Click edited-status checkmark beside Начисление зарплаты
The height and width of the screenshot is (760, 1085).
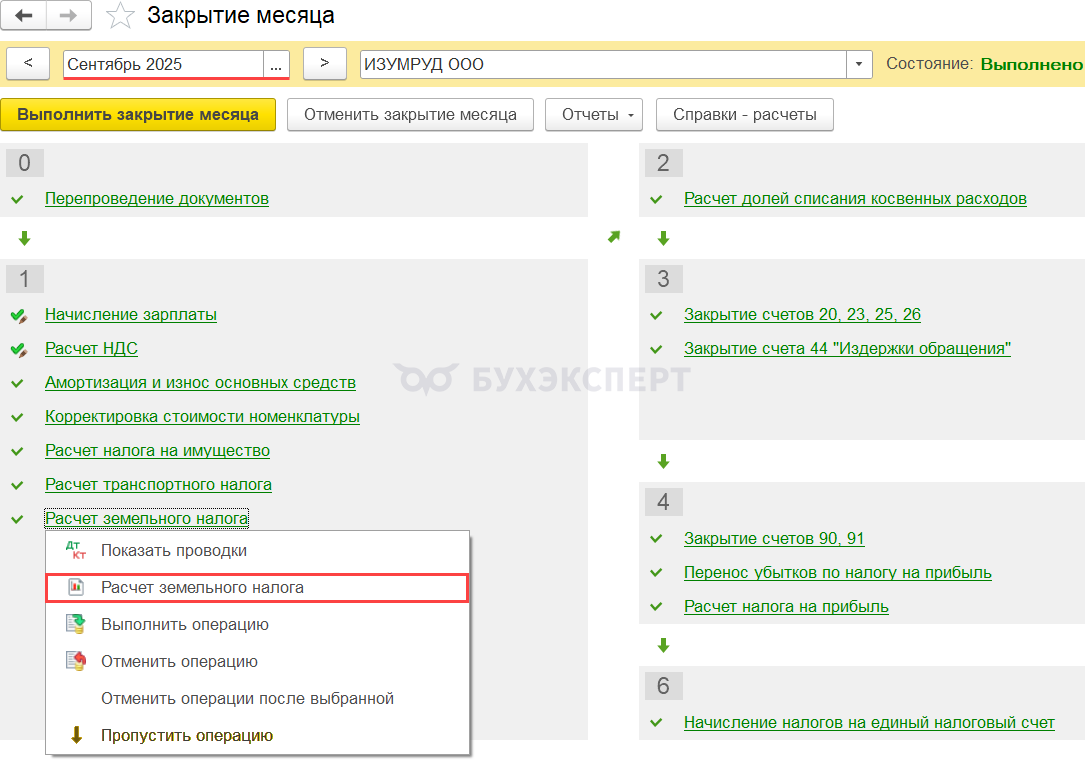(x=18, y=315)
